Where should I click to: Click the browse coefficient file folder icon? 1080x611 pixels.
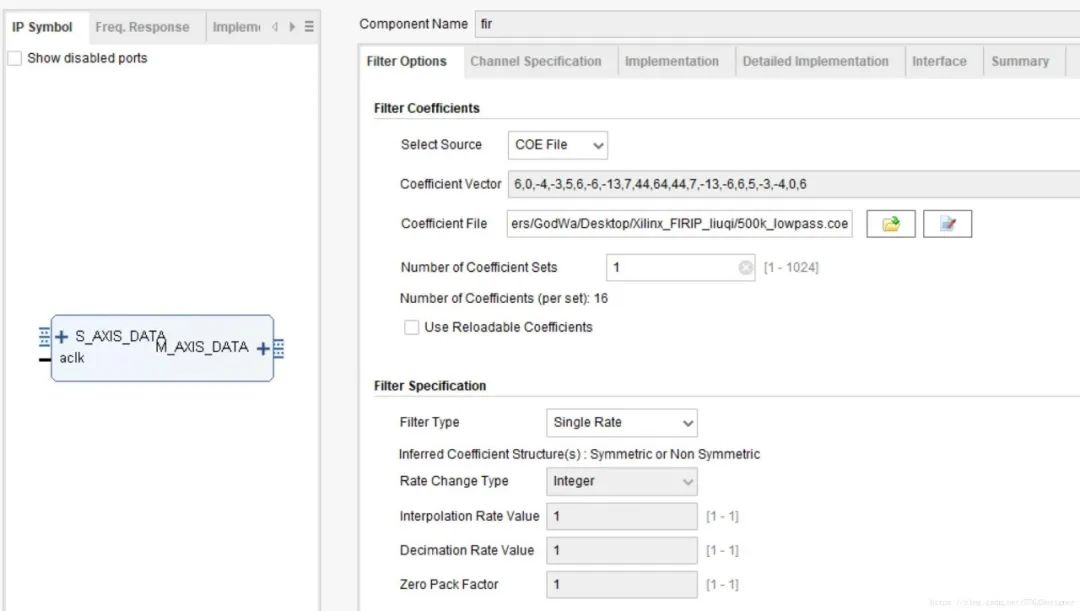[x=890, y=224]
